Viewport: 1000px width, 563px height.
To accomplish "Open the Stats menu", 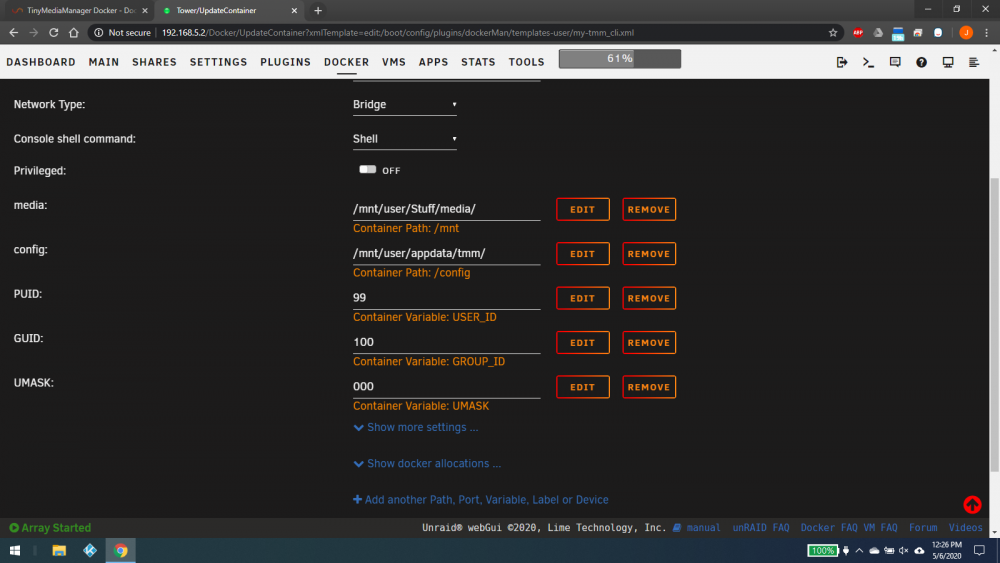I will (478, 62).
